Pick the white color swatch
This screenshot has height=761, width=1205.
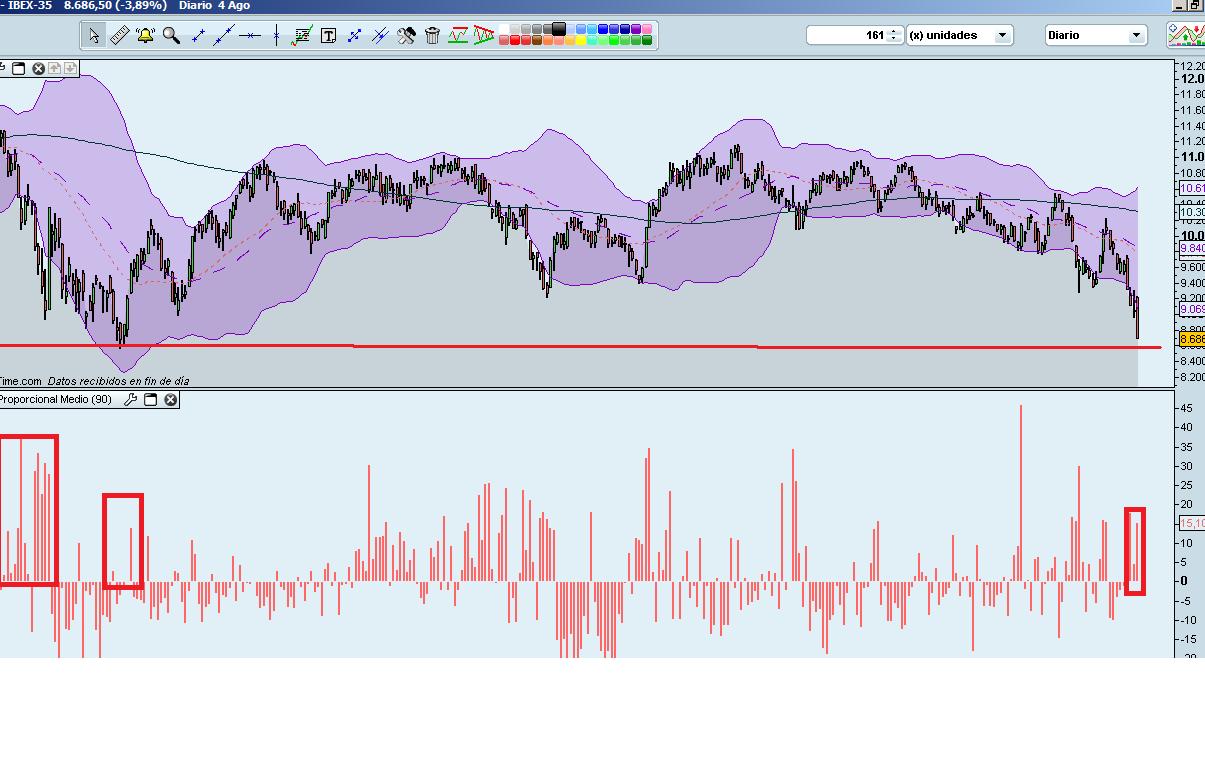(504, 29)
